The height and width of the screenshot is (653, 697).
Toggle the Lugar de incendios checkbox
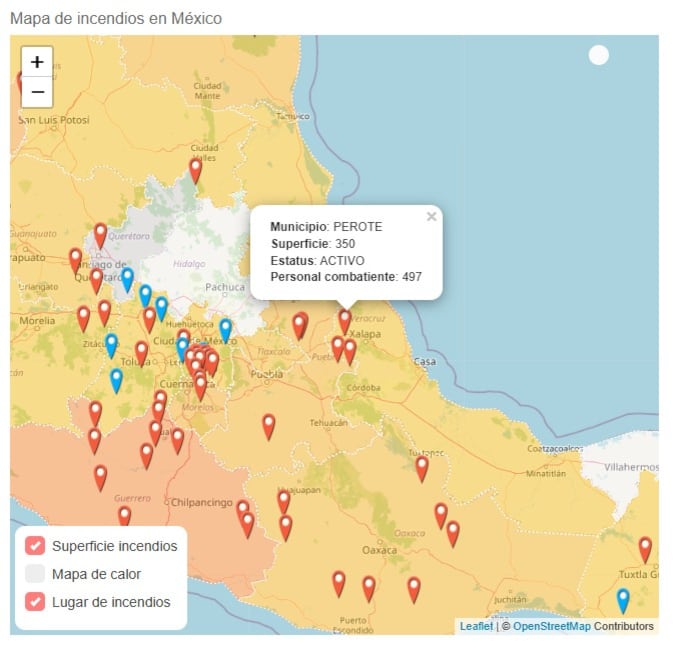[x=35, y=602]
